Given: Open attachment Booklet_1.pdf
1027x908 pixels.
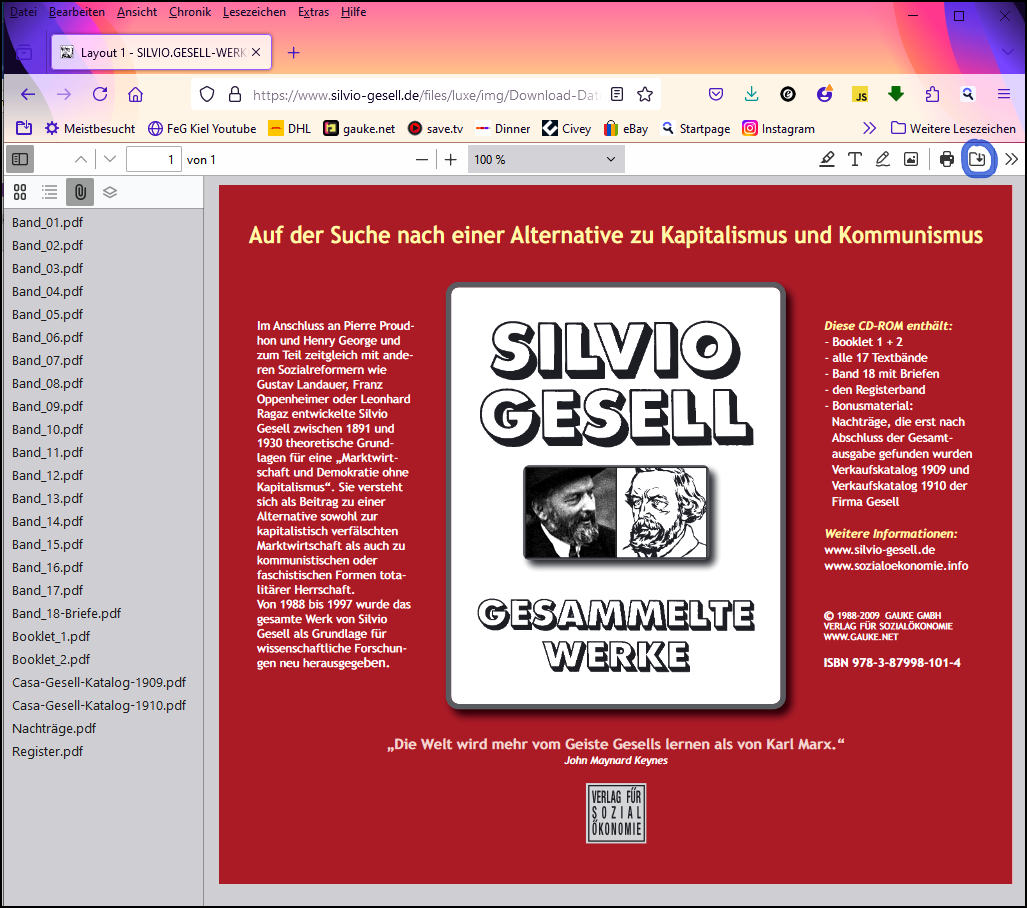Looking at the screenshot, I should click(x=51, y=637).
